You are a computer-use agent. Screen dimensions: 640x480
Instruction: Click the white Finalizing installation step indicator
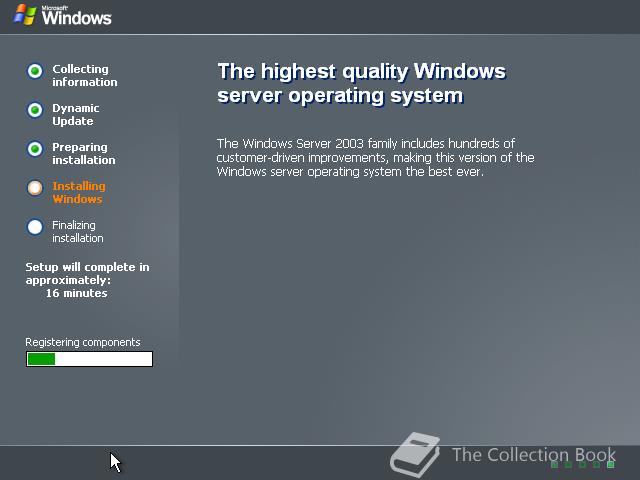point(35,227)
